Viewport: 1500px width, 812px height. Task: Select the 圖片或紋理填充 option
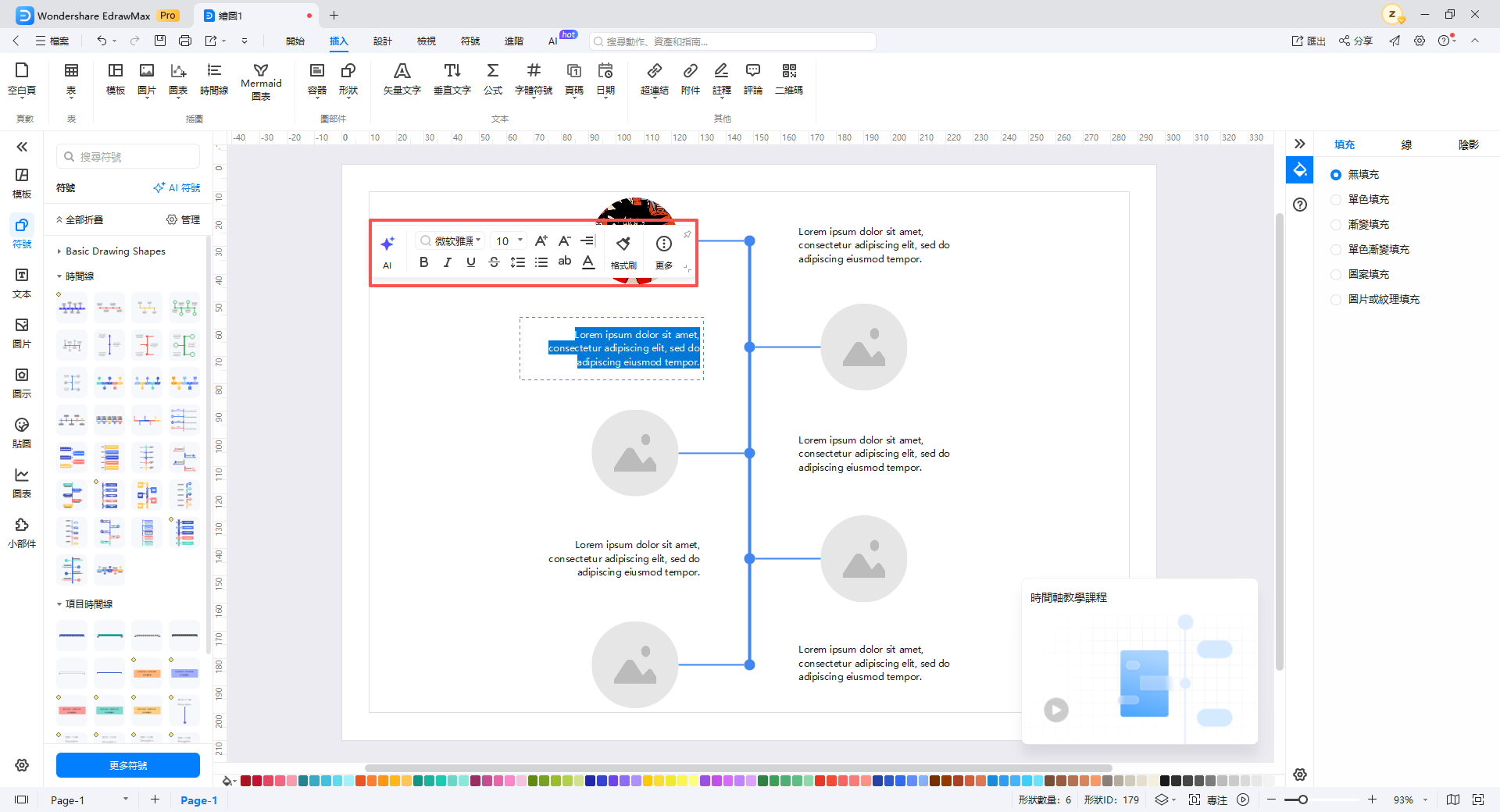[1375, 300]
